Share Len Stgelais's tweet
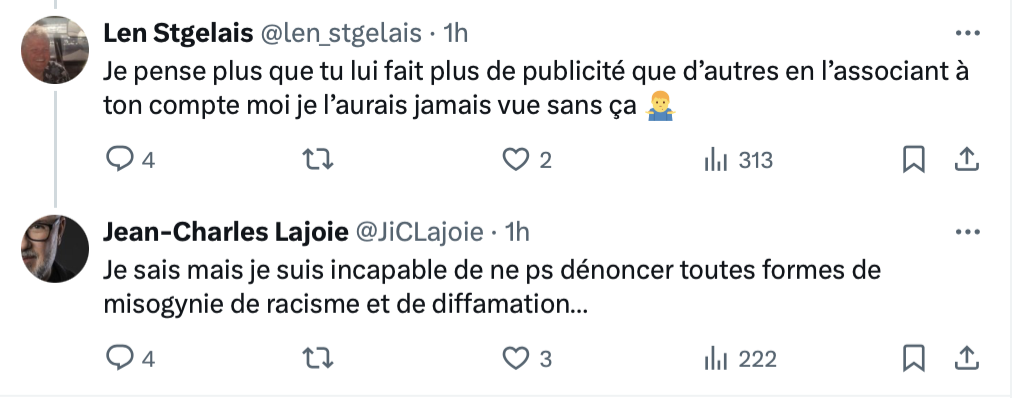The height and width of the screenshot is (398, 1020). [967, 160]
